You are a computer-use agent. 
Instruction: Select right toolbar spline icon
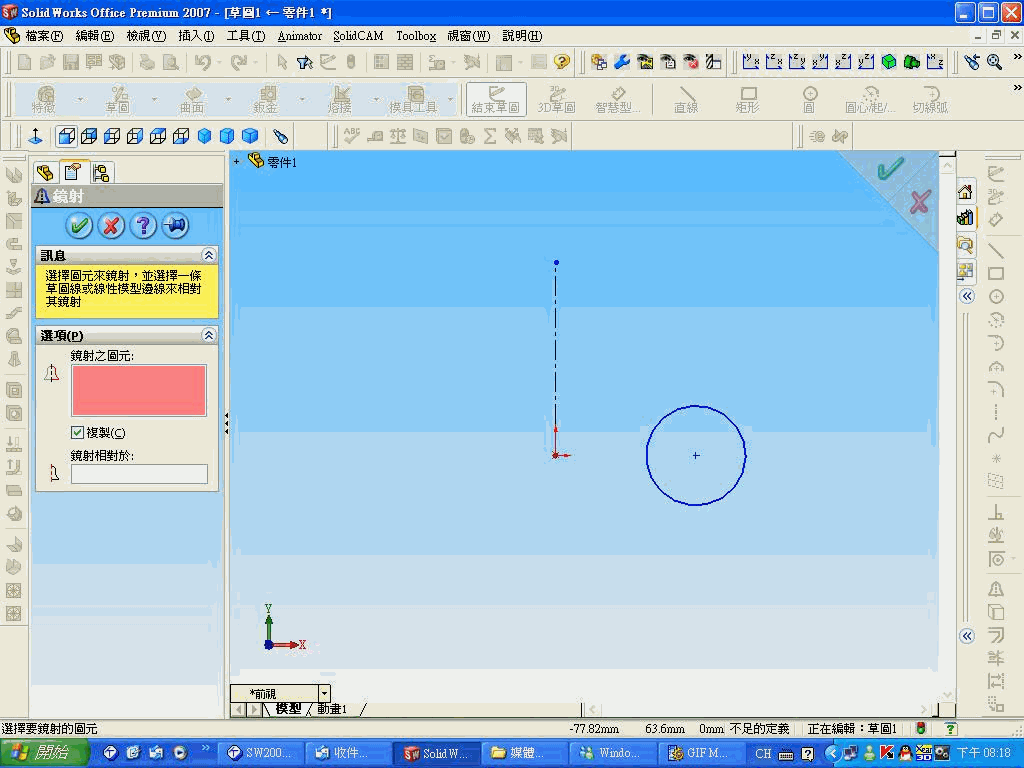pyautogui.click(x=996, y=436)
